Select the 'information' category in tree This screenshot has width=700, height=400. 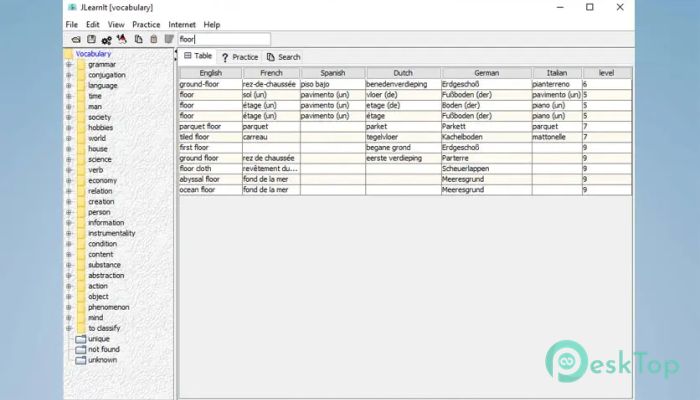pos(106,223)
